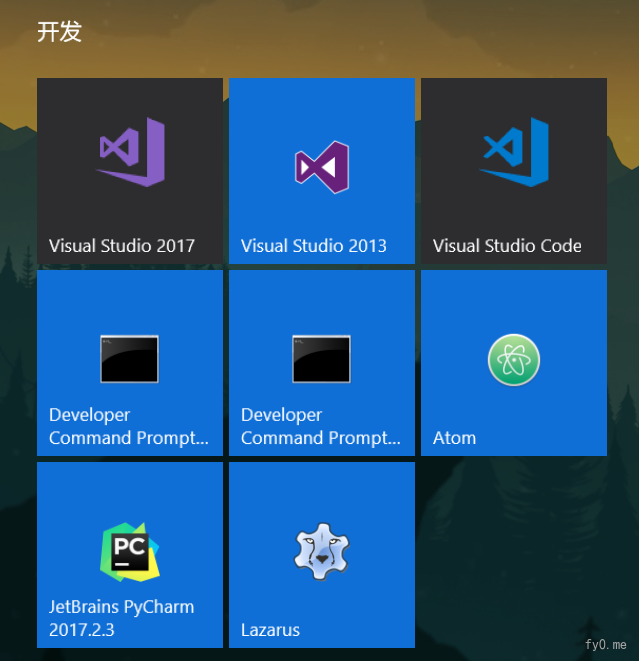The width and height of the screenshot is (639, 661).
Task: Open the purple Visual Studio 2017 icon
Action: [x=131, y=151]
